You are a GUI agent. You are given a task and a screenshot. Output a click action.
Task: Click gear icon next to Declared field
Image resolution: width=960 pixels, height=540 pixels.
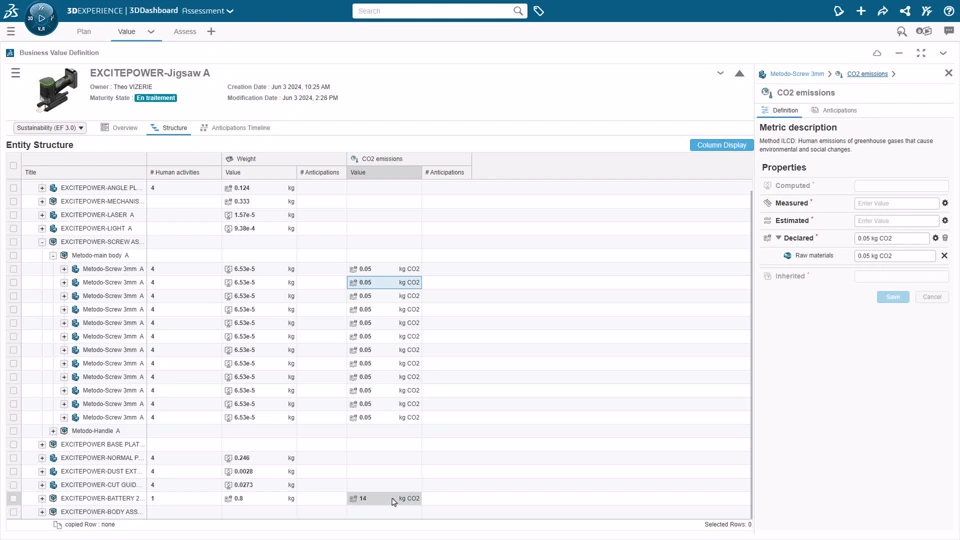tap(936, 238)
